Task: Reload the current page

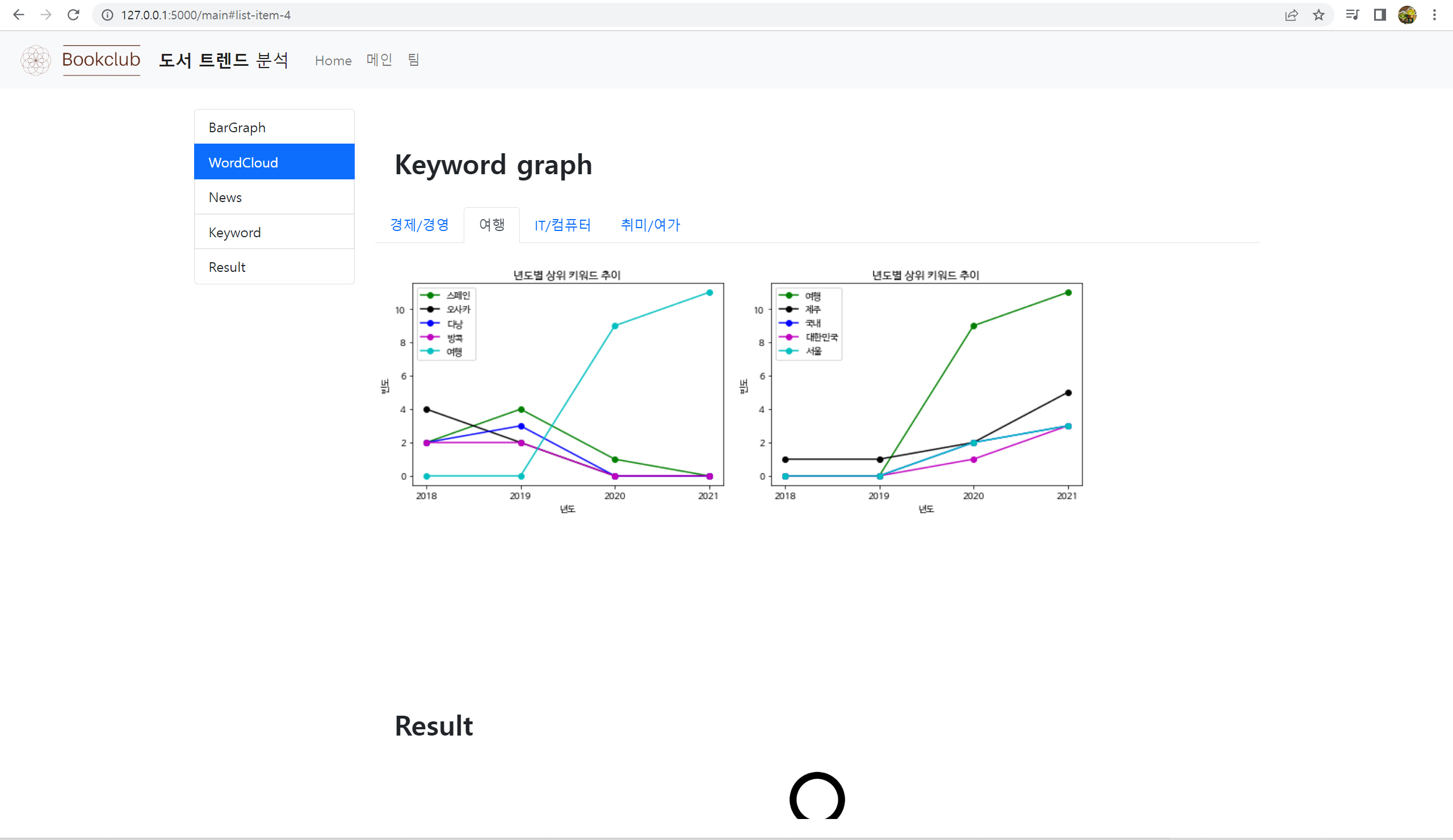Action: click(73, 15)
